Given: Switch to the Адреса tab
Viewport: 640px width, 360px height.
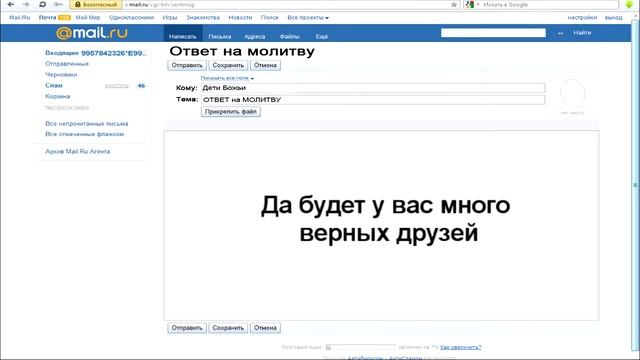Looking at the screenshot, I should click(x=255, y=36).
